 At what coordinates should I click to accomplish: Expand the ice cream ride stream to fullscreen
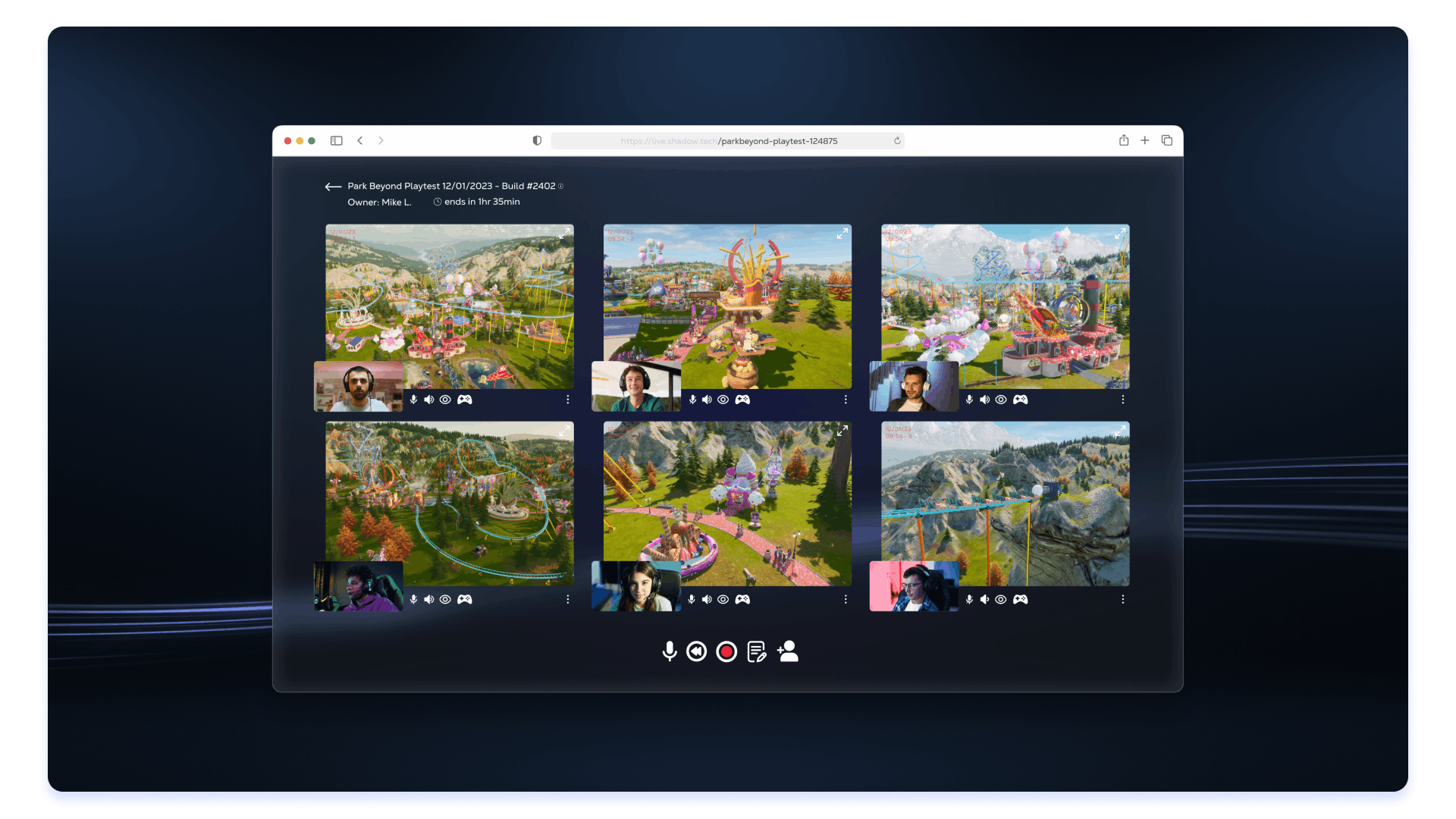[x=842, y=431]
